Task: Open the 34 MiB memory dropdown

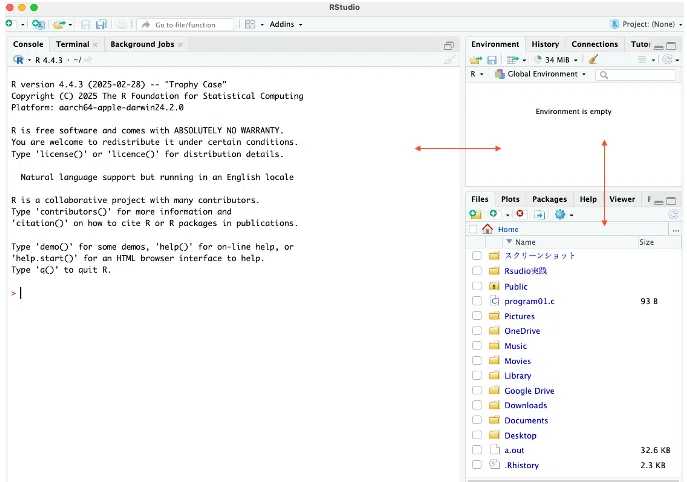Action: (x=561, y=60)
